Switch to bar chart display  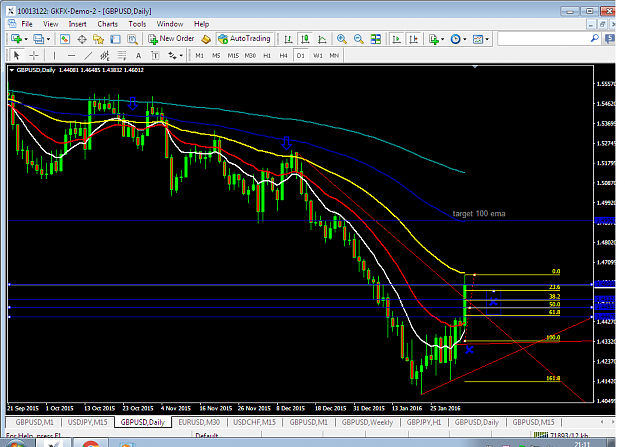pos(288,39)
